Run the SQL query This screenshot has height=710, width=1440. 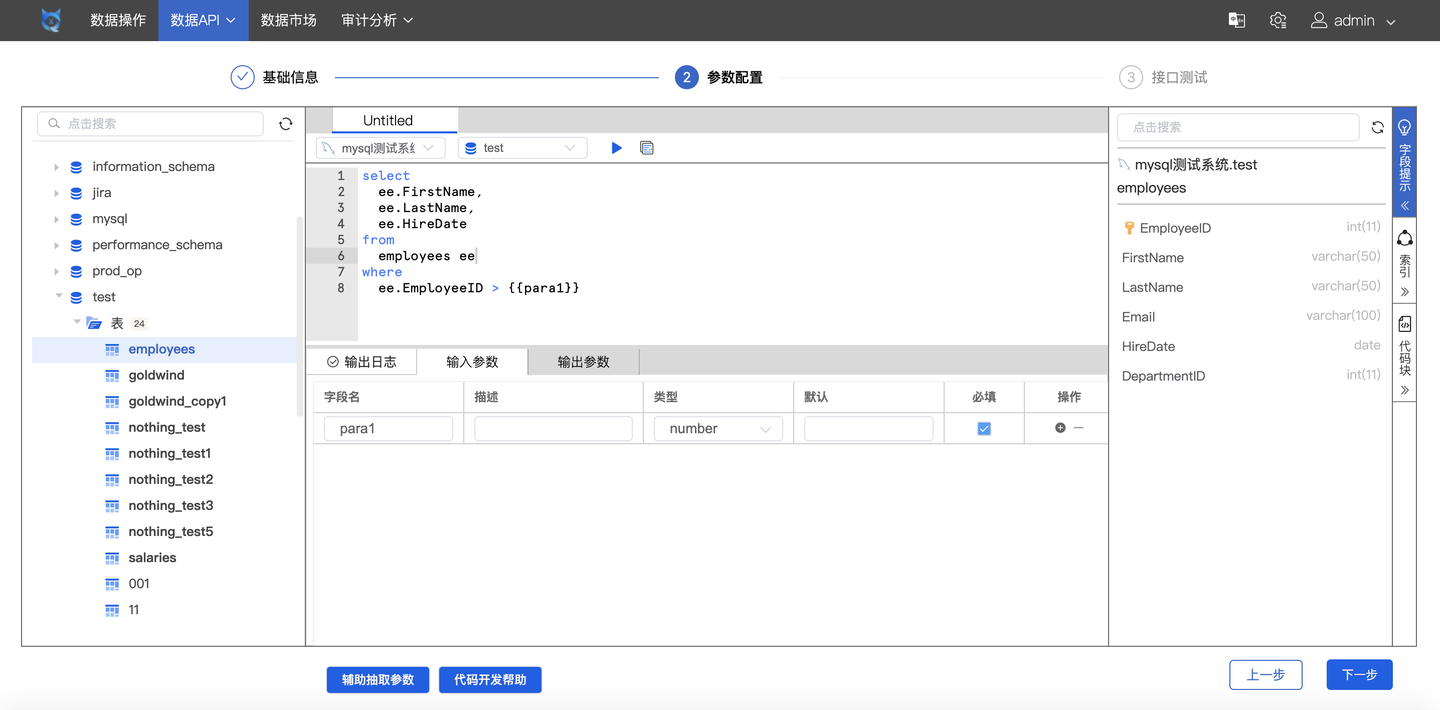(x=616, y=147)
